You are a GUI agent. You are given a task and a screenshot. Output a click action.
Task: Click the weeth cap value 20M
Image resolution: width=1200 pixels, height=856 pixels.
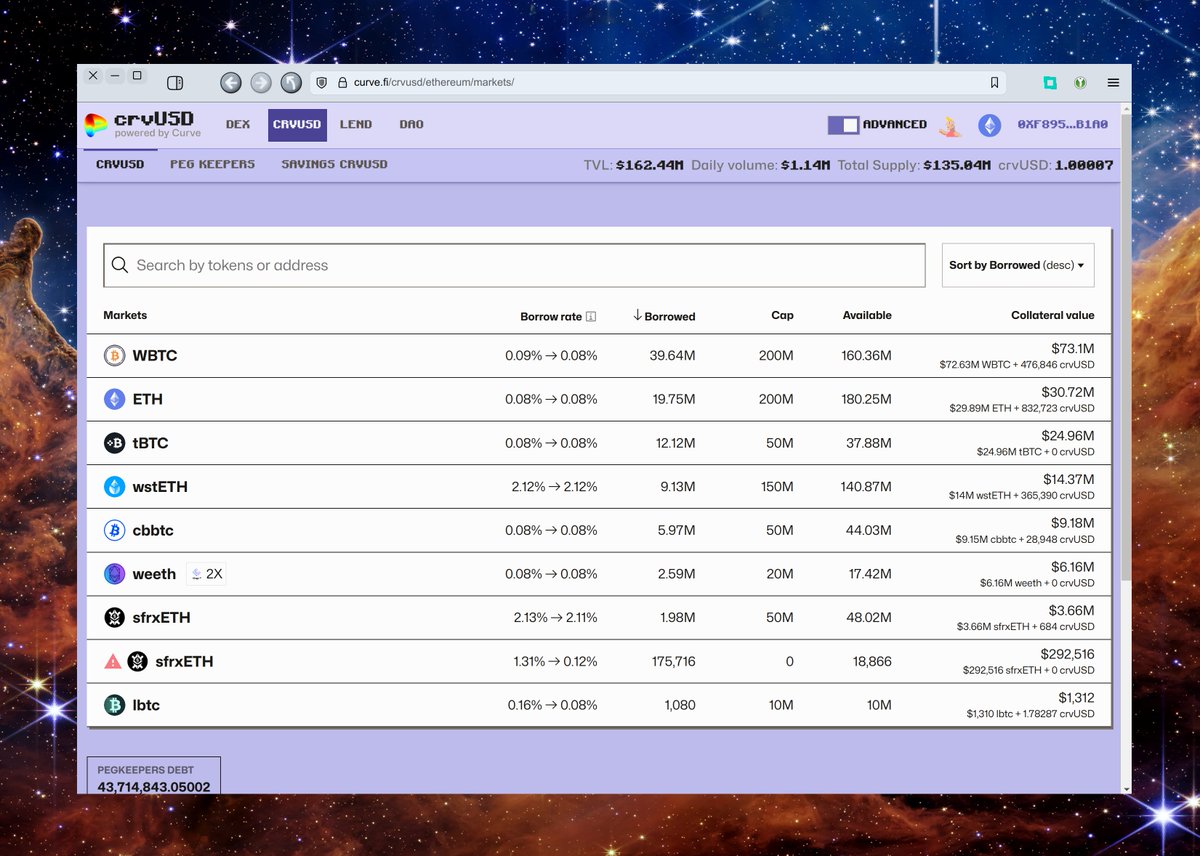[x=779, y=574]
